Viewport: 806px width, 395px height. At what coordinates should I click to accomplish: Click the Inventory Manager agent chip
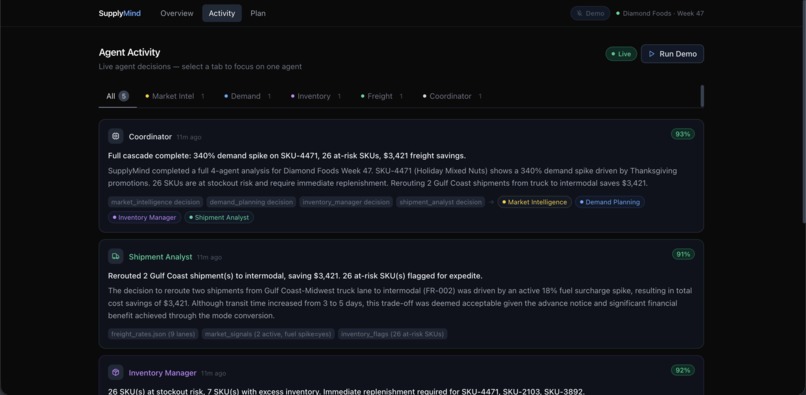coord(144,218)
